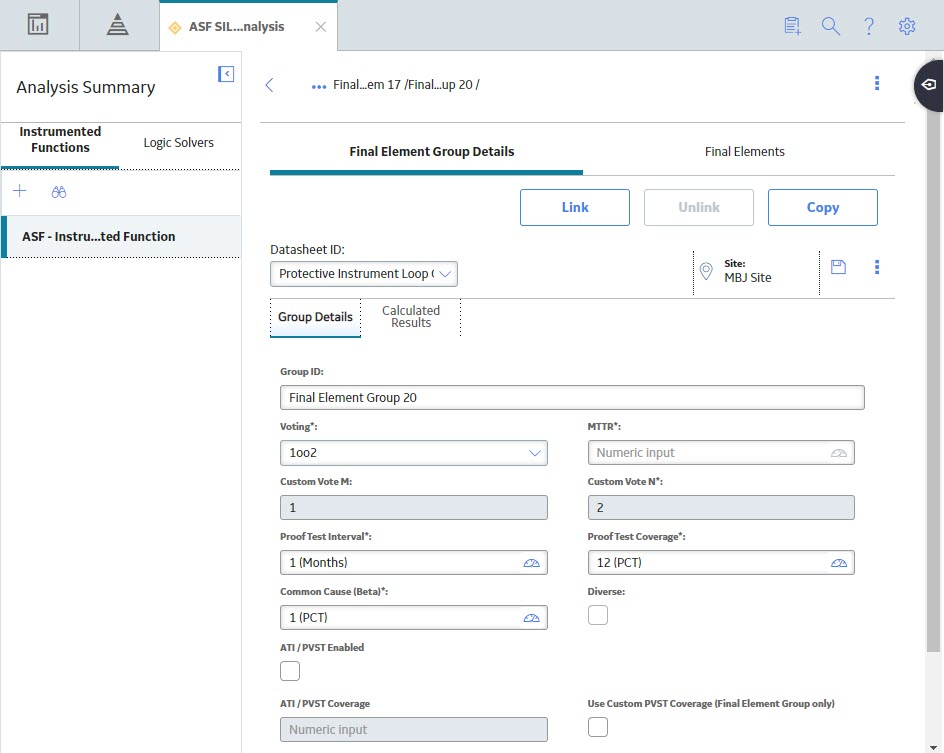Click the Custom Vote N field
Screen dimensions: 944x753
[721, 507]
